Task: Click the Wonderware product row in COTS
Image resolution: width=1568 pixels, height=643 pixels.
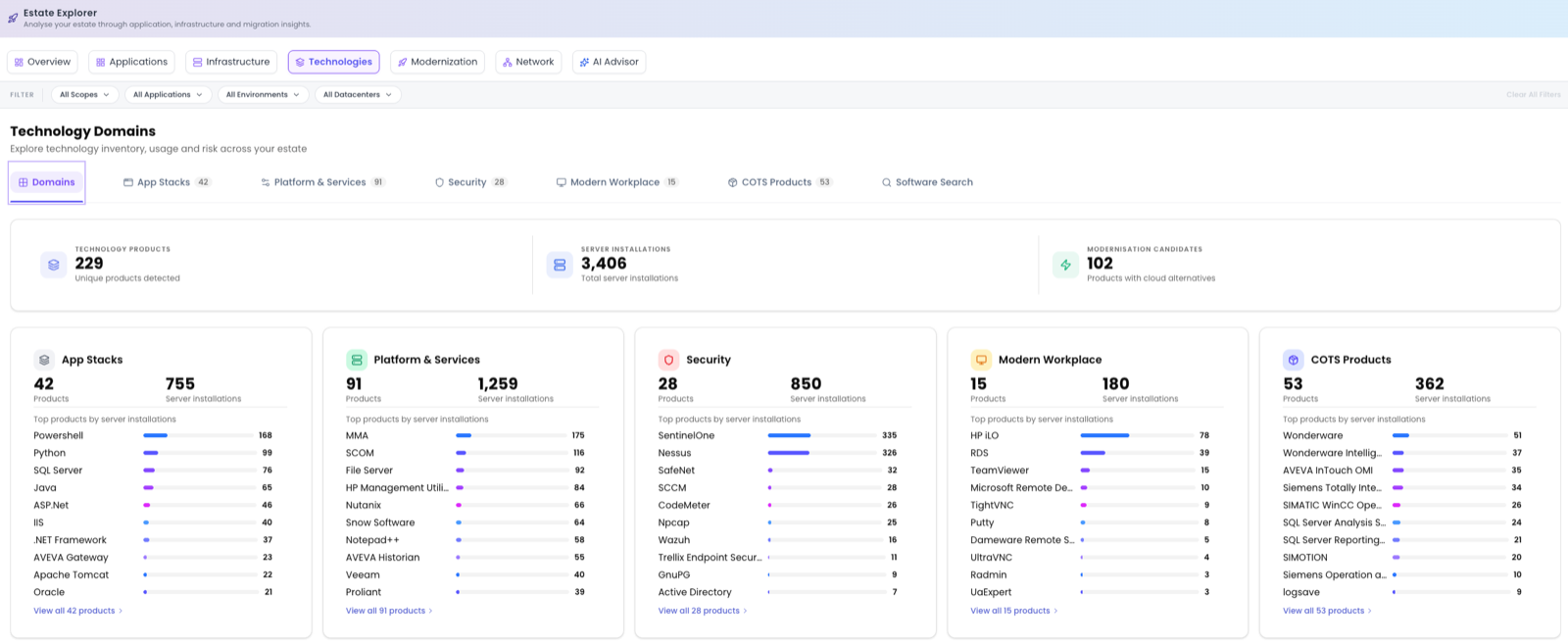Action: click(x=1402, y=435)
